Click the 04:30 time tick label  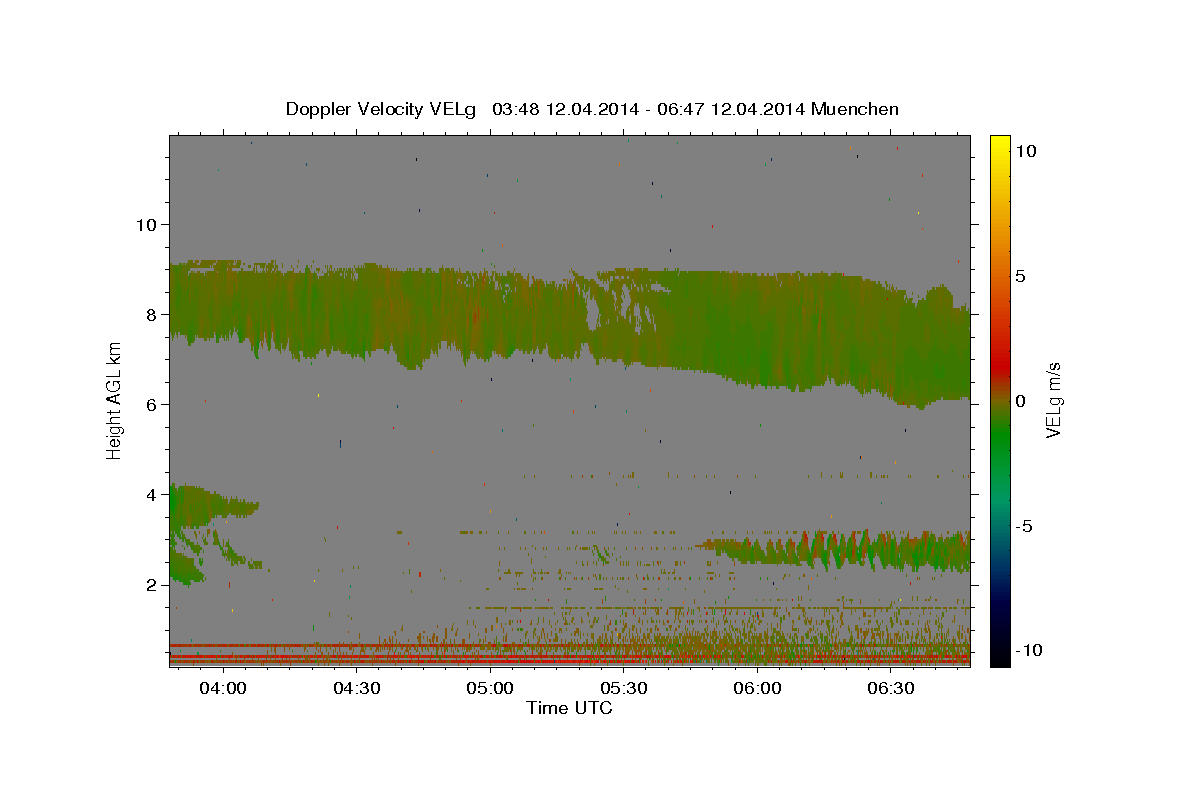(x=356, y=689)
